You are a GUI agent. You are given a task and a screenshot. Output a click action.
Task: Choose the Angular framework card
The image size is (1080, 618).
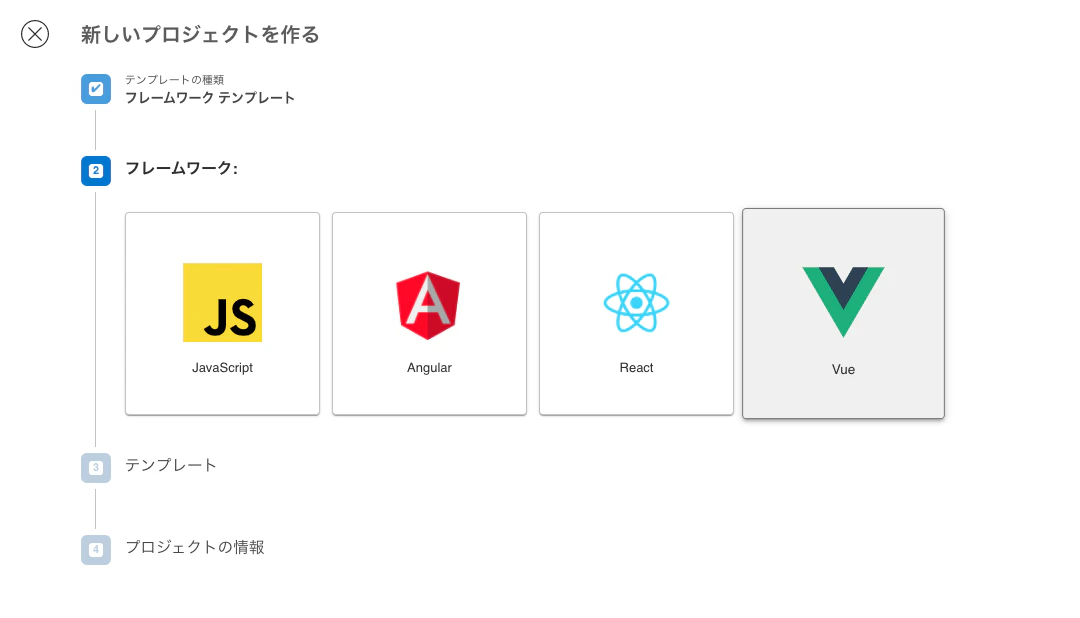click(429, 313)
